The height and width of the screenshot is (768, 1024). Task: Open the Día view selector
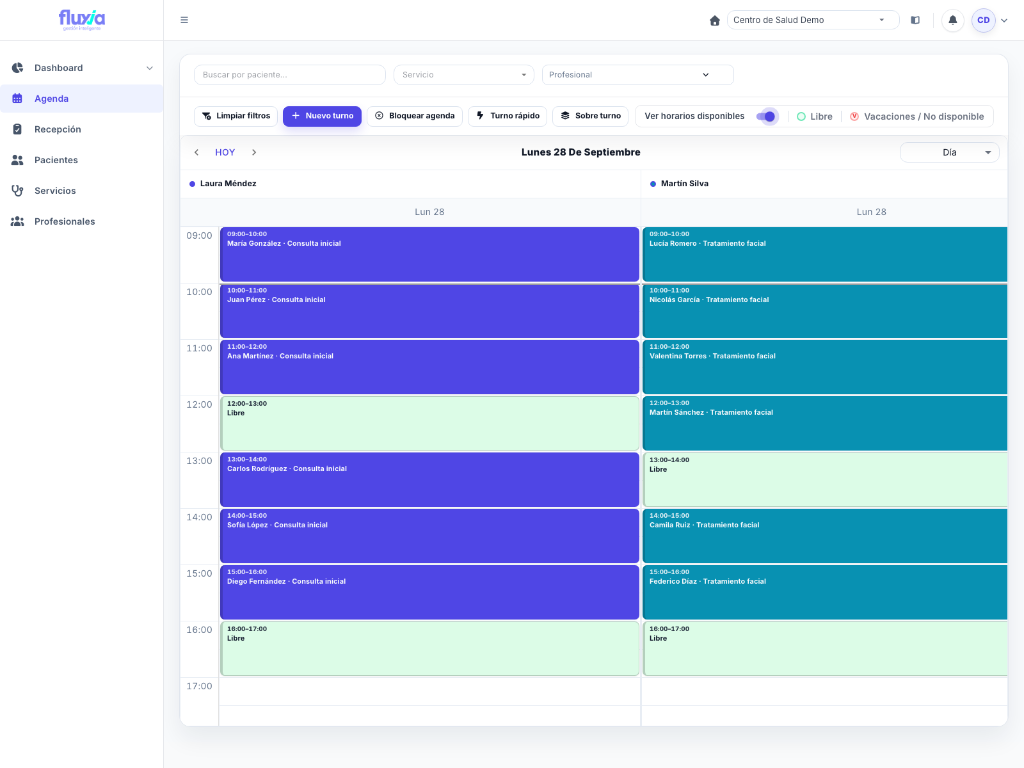pos(950,152)
